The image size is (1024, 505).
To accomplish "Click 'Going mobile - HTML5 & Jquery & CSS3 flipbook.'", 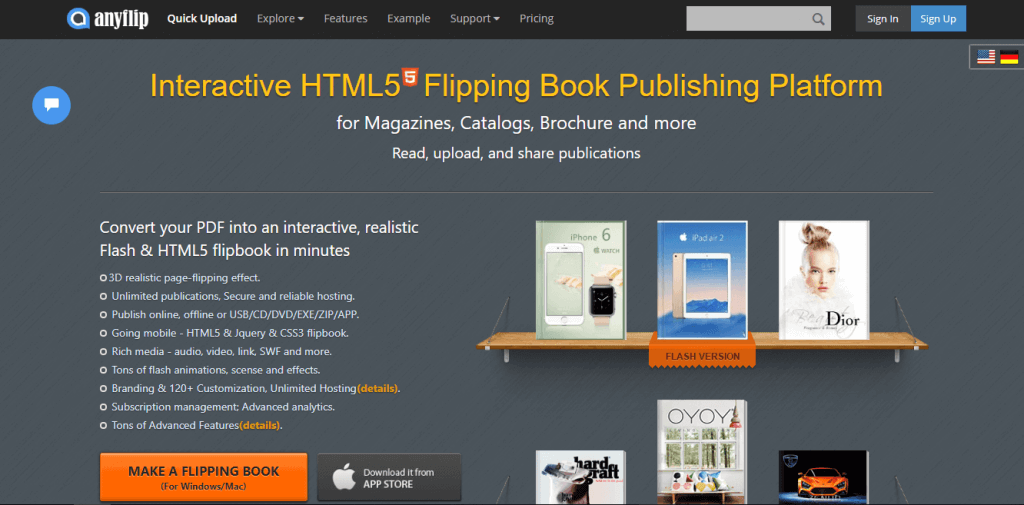I will (x=230, y=333).
